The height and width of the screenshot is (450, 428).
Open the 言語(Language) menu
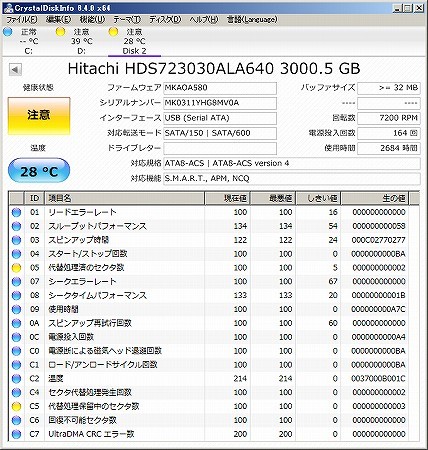[252, 20]
